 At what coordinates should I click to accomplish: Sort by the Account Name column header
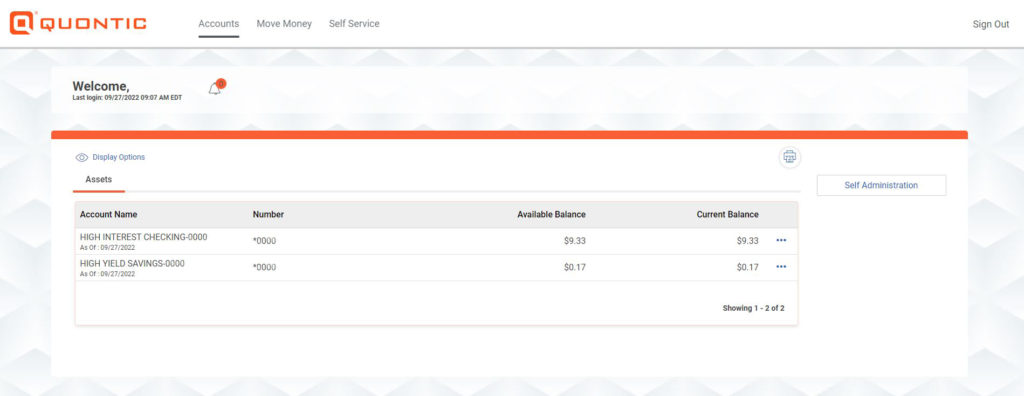(x=108, y=214)
